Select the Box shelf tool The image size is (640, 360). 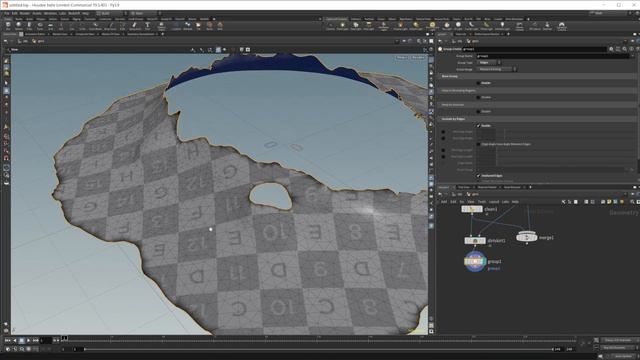(x=8, y=26)
